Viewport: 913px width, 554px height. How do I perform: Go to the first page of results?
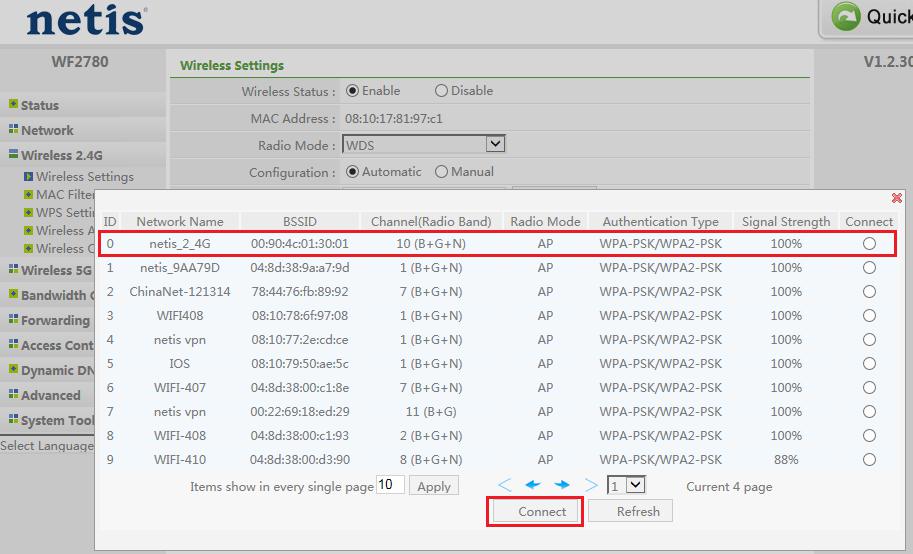(505, 486)
